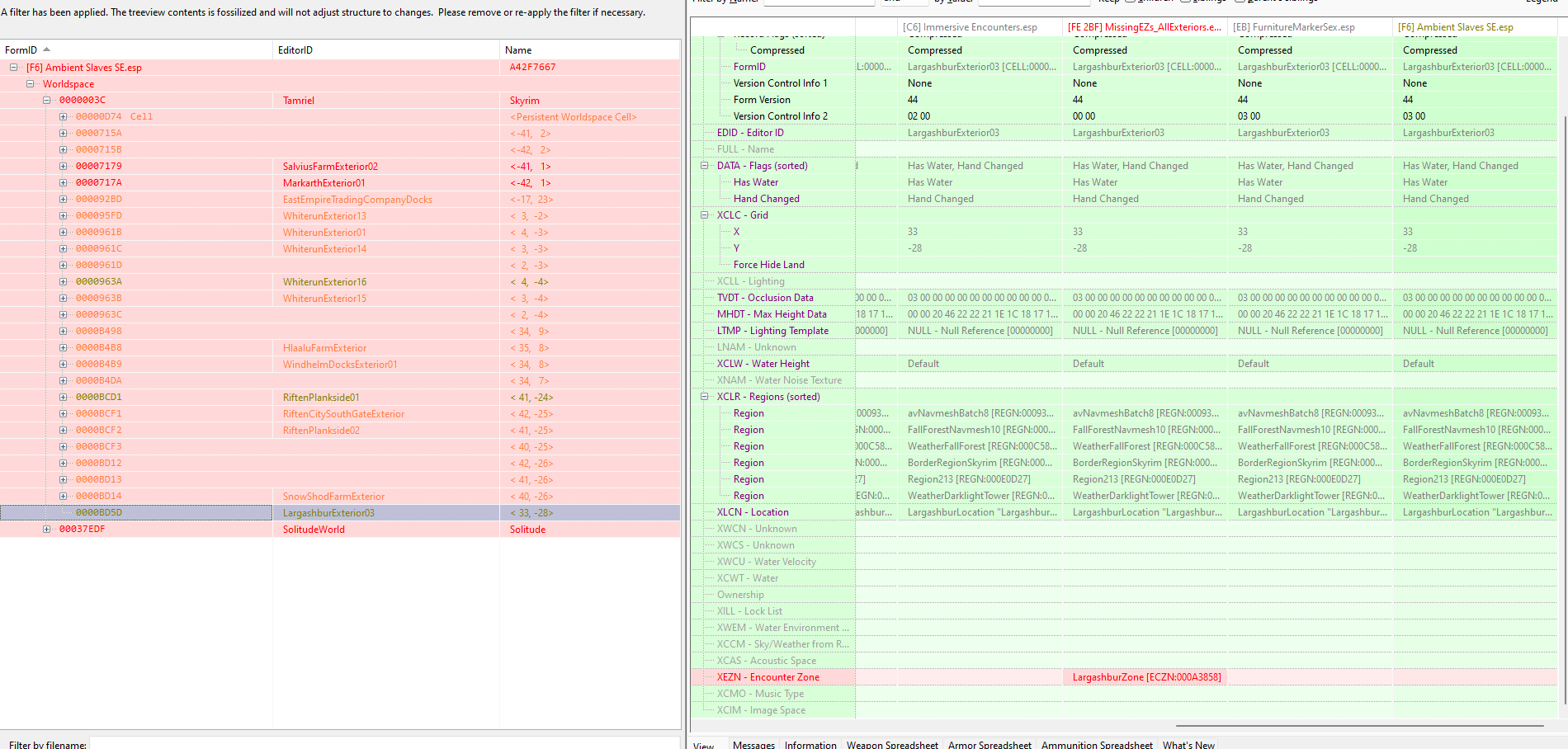The width and height of the screenshot is (1568, 749).
Task: Open the Armor Spreadsheet tab
Action: click(x=989, y=744)
